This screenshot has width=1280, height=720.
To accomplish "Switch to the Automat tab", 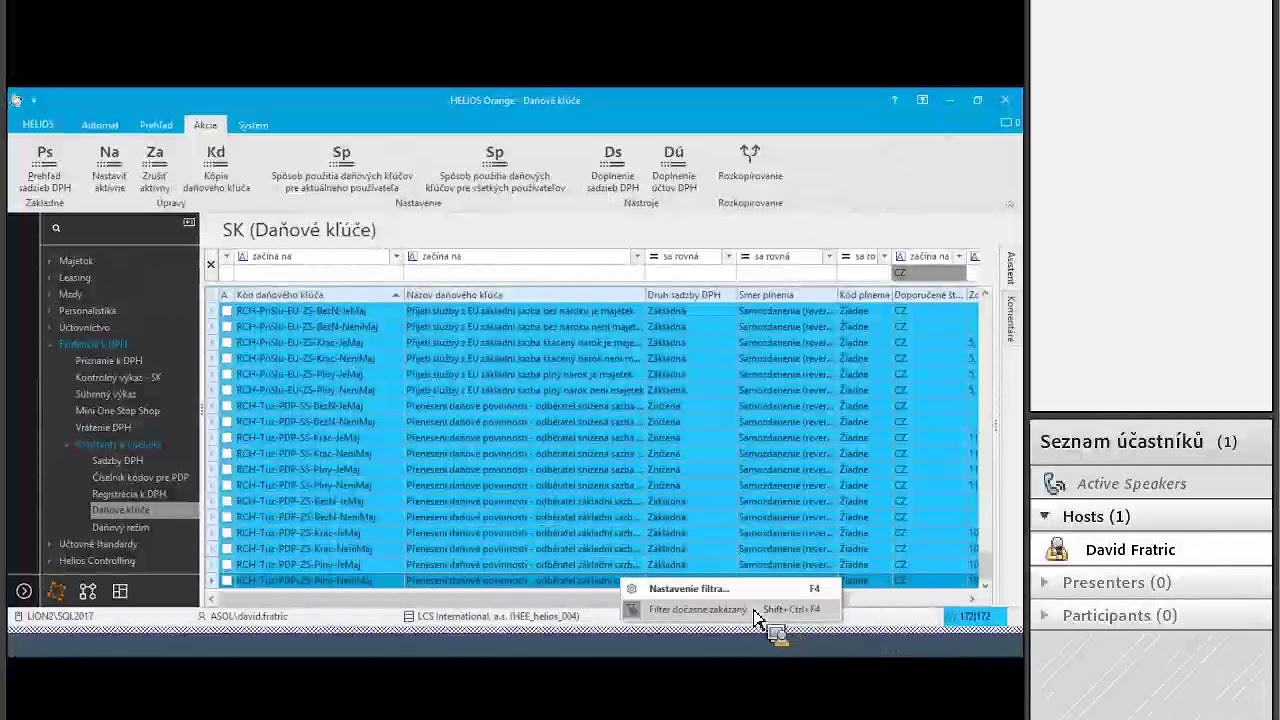I will (100, 125).
